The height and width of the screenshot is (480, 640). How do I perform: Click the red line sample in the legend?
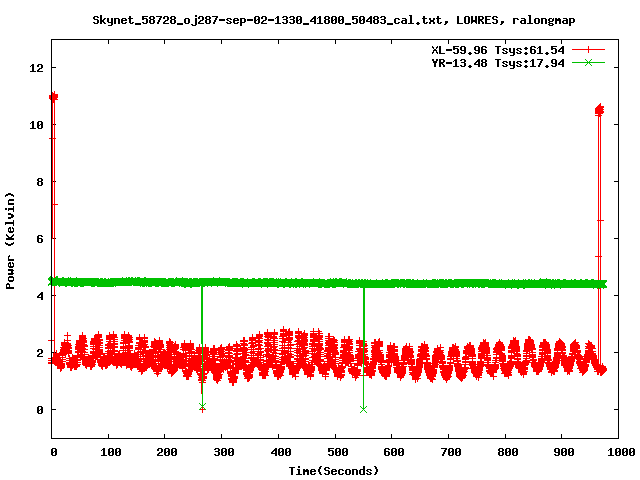[x=588, y=50]
